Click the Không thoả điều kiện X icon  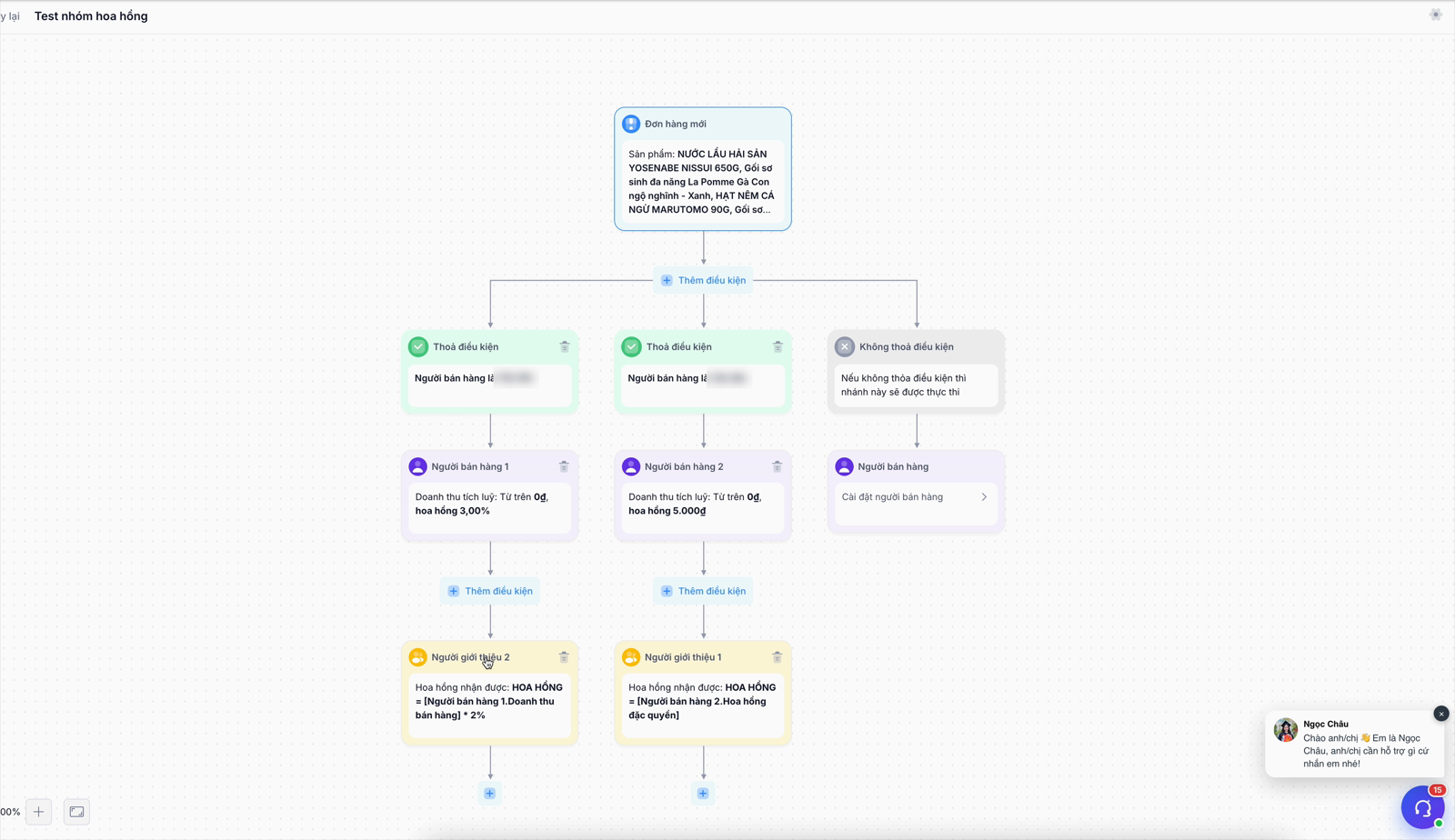845,346
